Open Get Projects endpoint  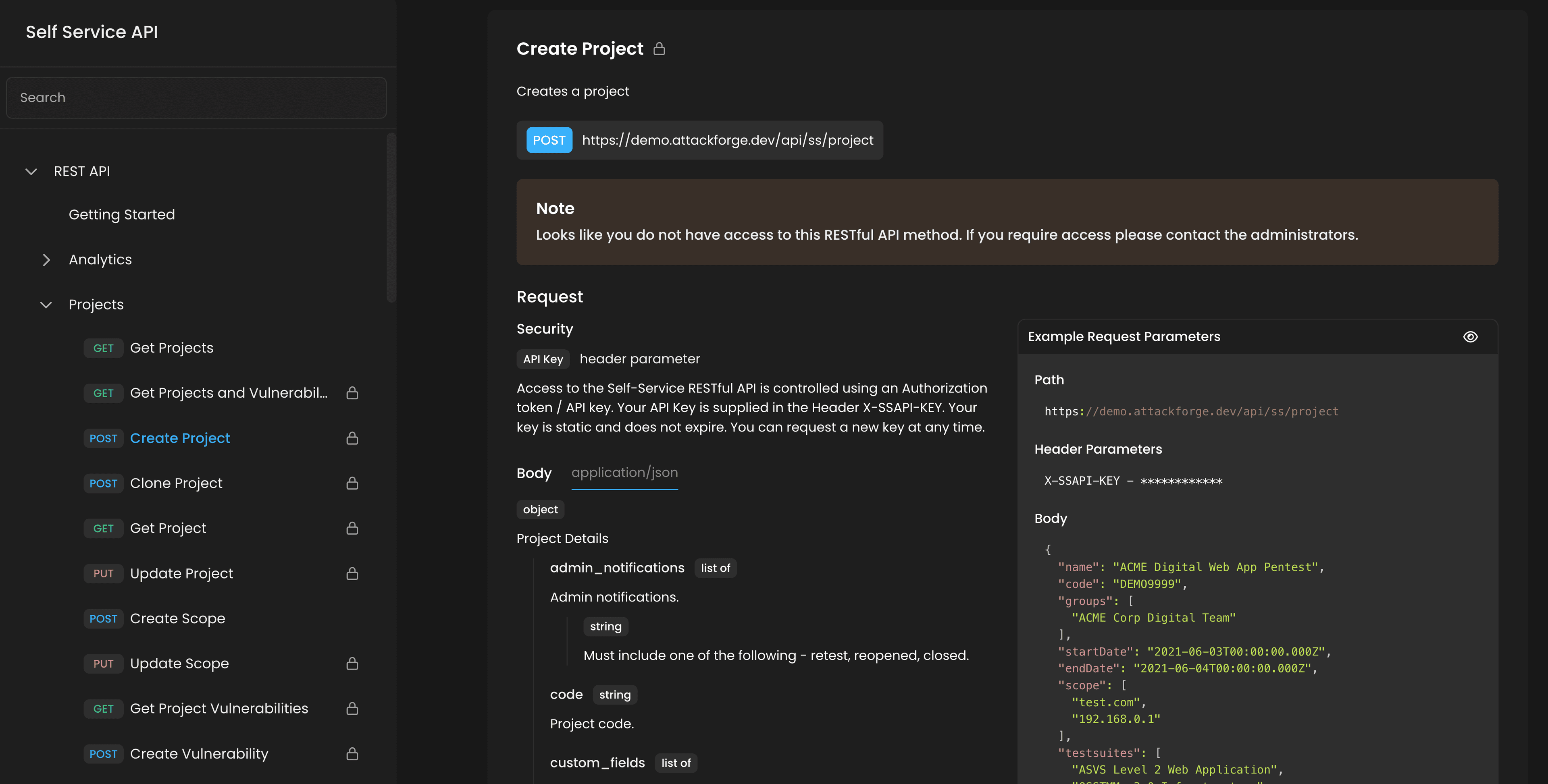pos(172,348)
